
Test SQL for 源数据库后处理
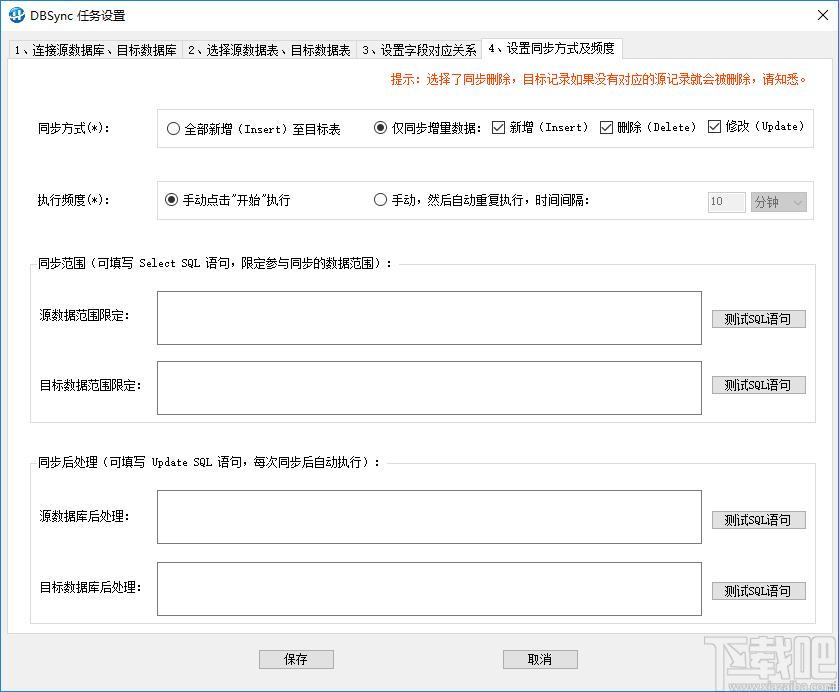(x=758, y=520)
